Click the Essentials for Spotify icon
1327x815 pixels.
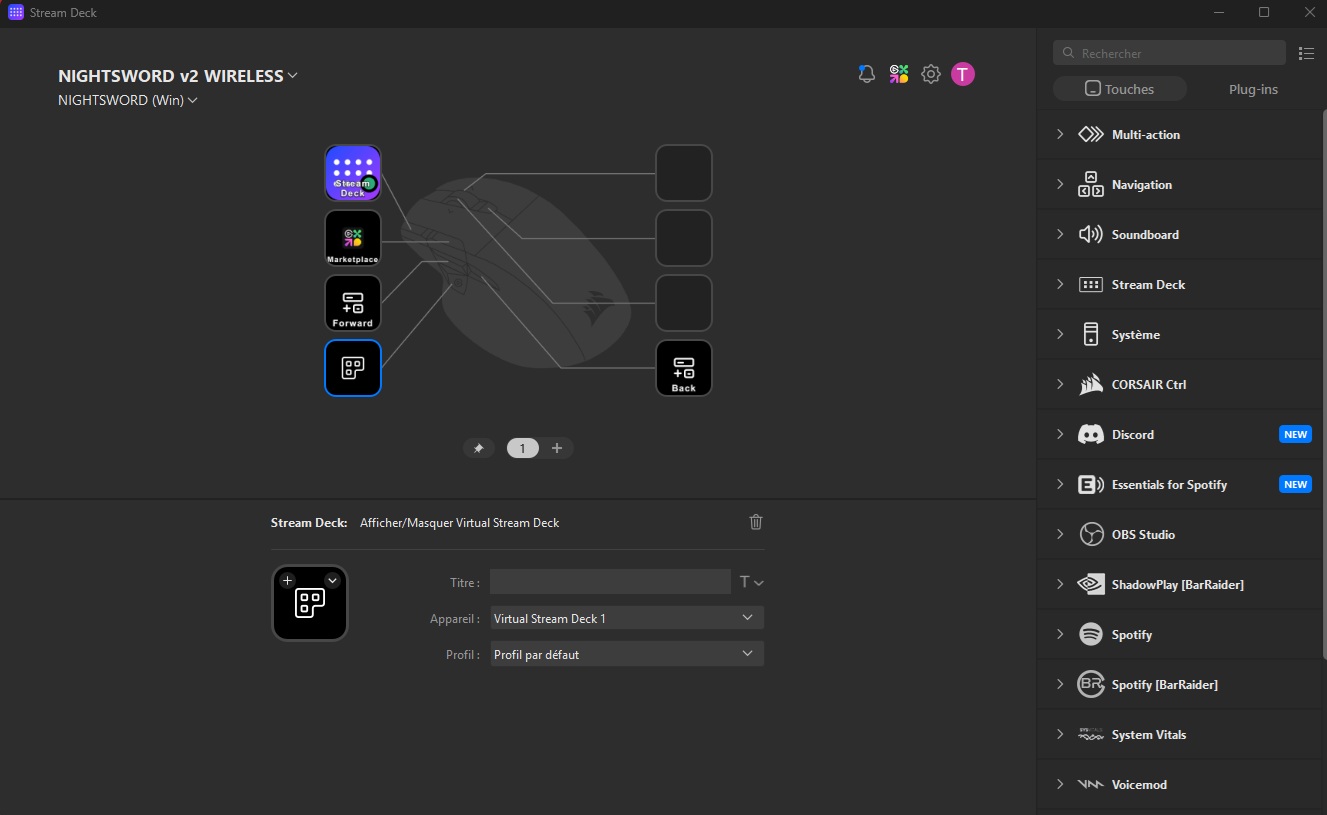1091,484
